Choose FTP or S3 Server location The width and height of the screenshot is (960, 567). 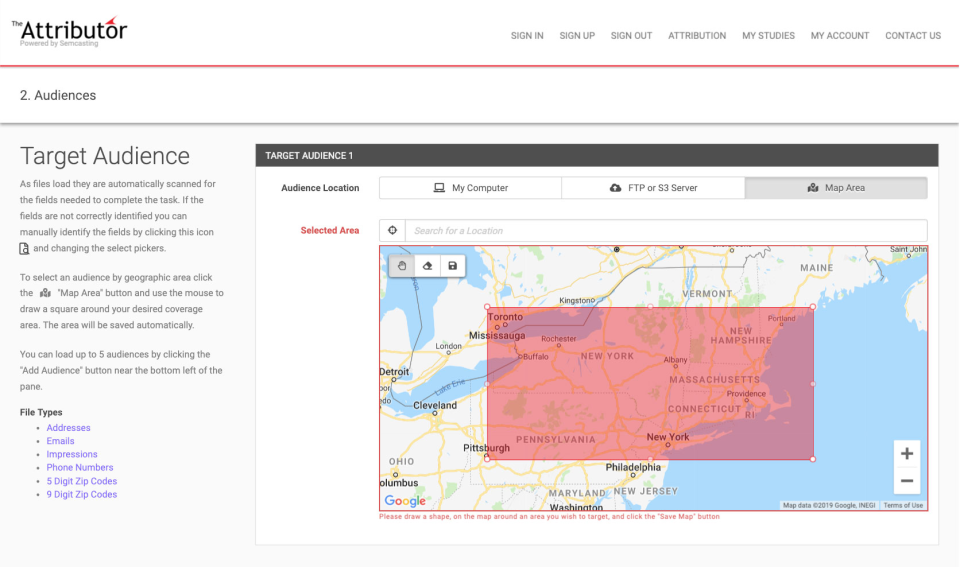(x=653, y=188)
